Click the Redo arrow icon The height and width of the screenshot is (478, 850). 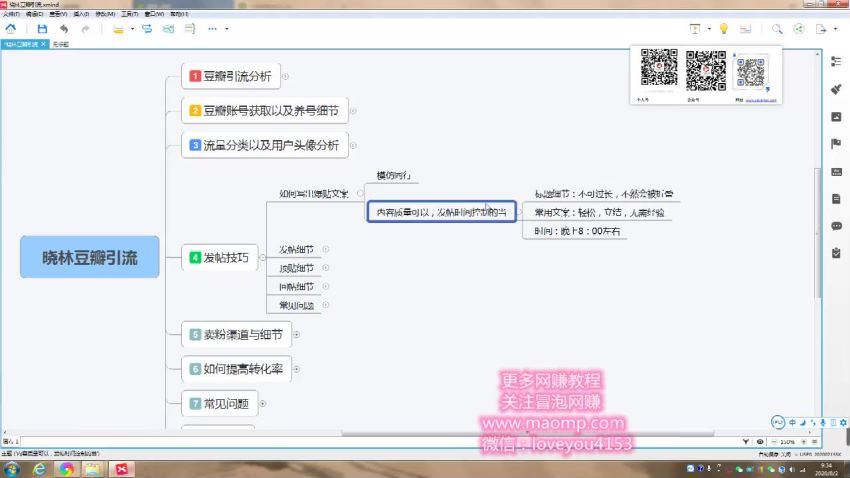pos(85,29)
